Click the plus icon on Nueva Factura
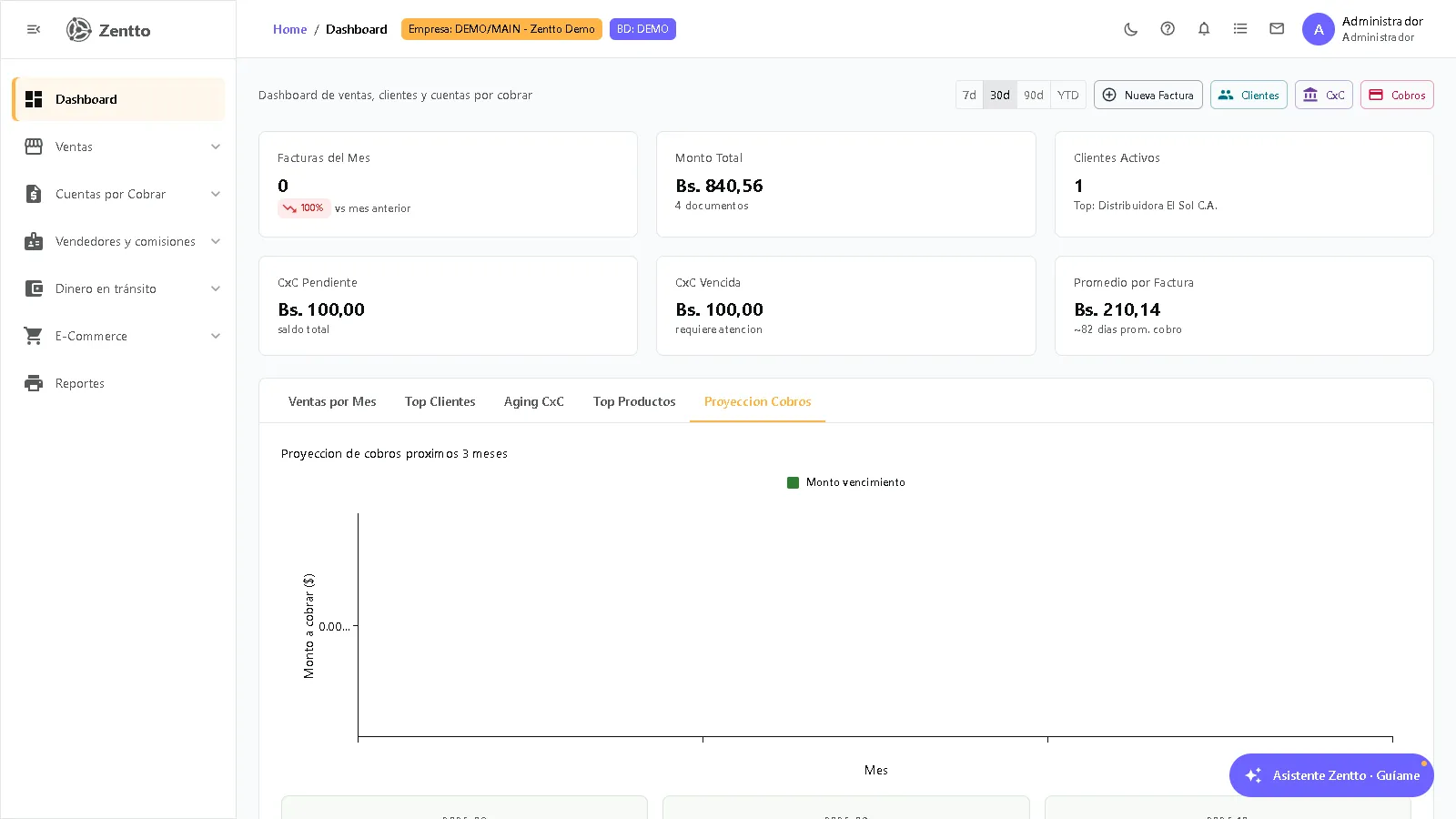 (x=1109, y=95)
